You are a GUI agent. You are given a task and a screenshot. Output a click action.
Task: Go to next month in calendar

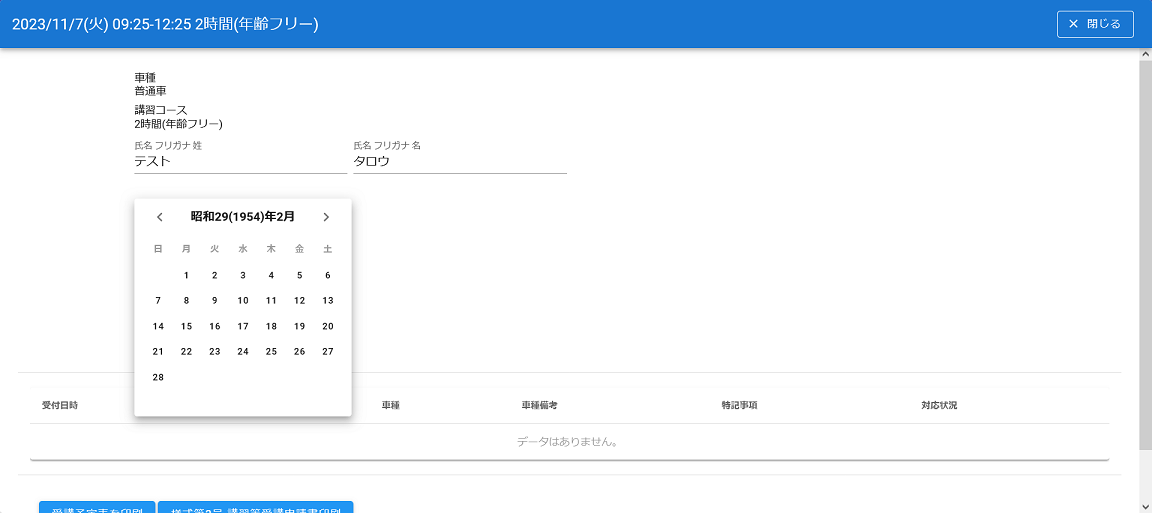326,217
